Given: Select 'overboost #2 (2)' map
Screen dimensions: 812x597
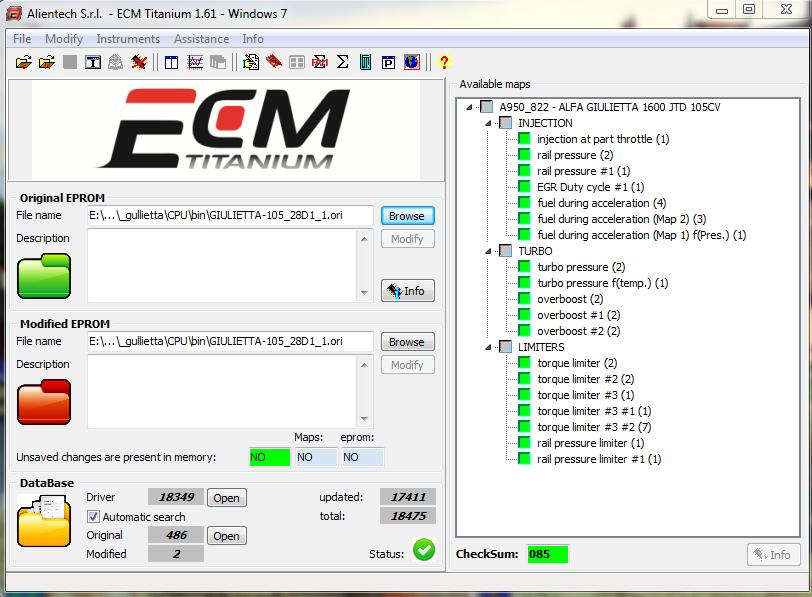Looking at the screenshot, I should pyautogui.click(x=578, y=331).
